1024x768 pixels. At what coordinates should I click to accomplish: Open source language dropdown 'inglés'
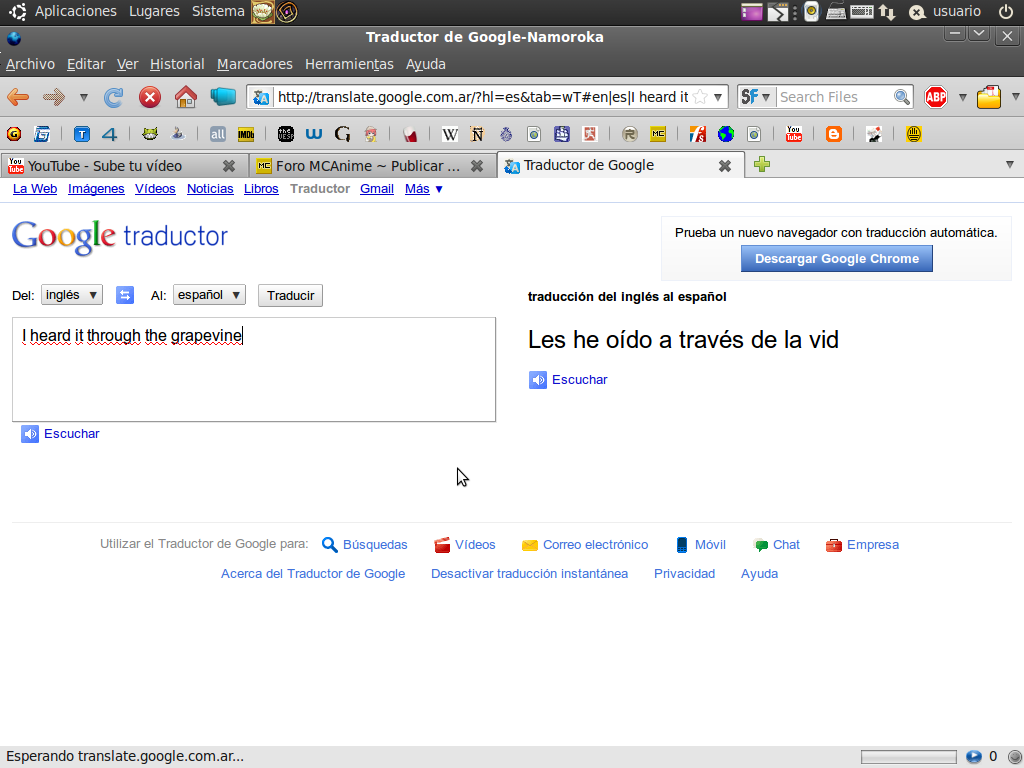[72, 295]
